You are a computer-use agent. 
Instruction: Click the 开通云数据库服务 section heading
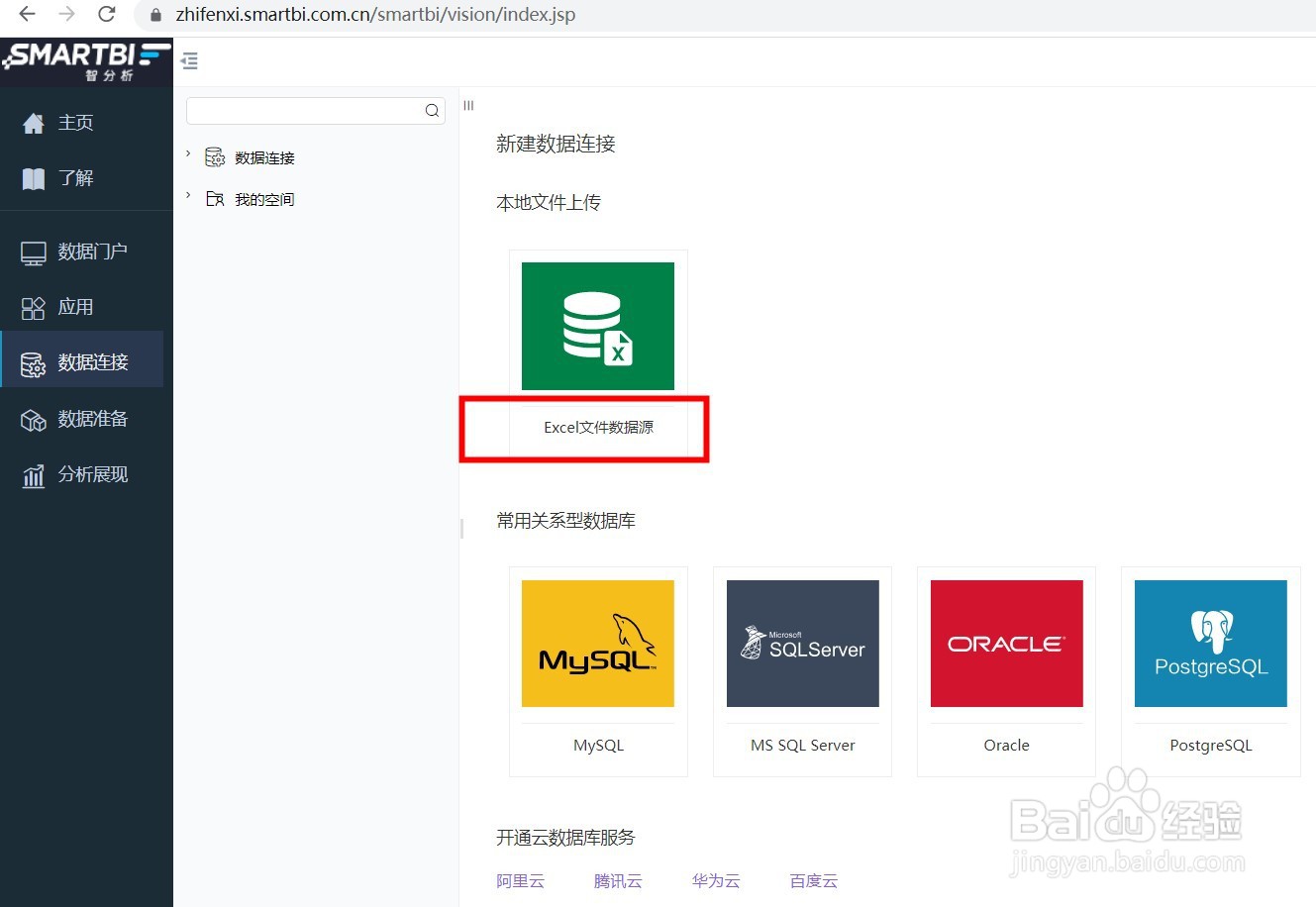(565, 838)
